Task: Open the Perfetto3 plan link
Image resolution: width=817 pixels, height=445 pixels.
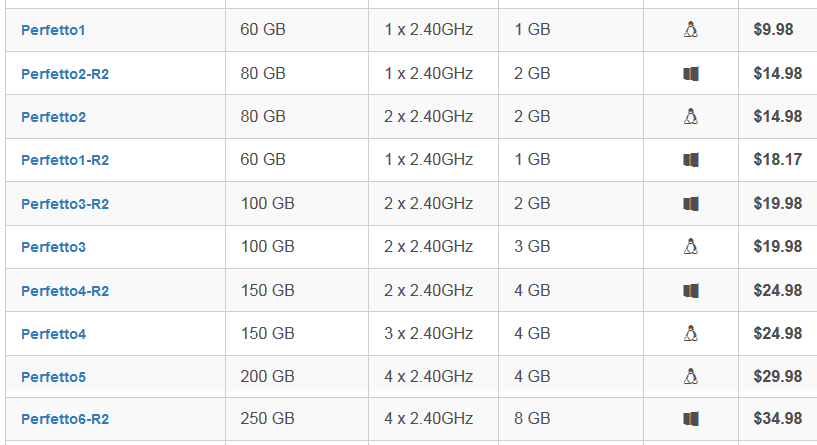Action: point(54,247)
